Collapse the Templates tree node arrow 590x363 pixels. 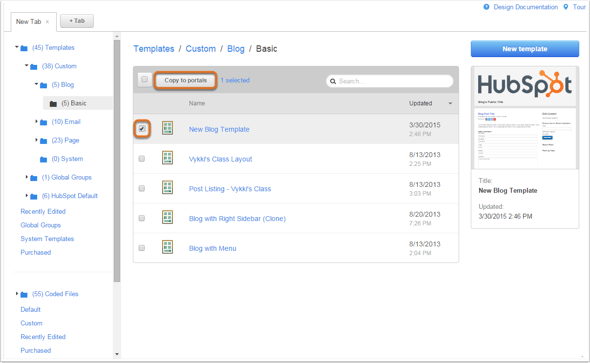pos(17,47)
